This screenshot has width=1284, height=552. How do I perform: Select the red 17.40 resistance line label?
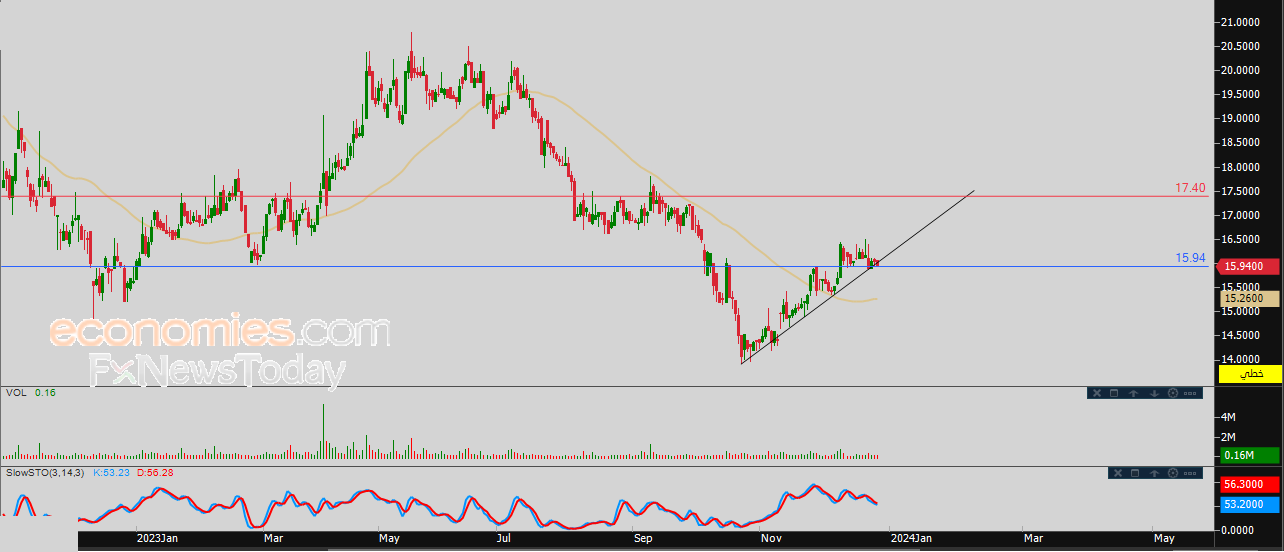pyautogui.click(x=1190, y=188)
